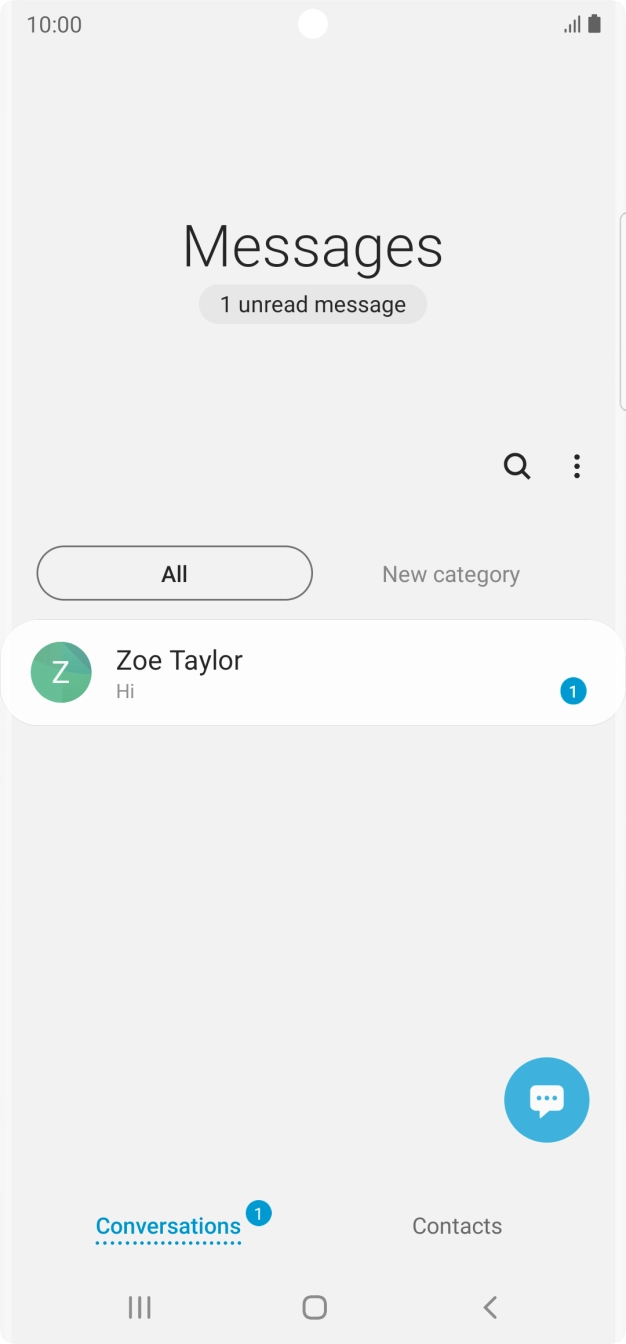Tap the back icon in navigation bar
Viewport: 626px width, 1344px height.
(489, 1306)
